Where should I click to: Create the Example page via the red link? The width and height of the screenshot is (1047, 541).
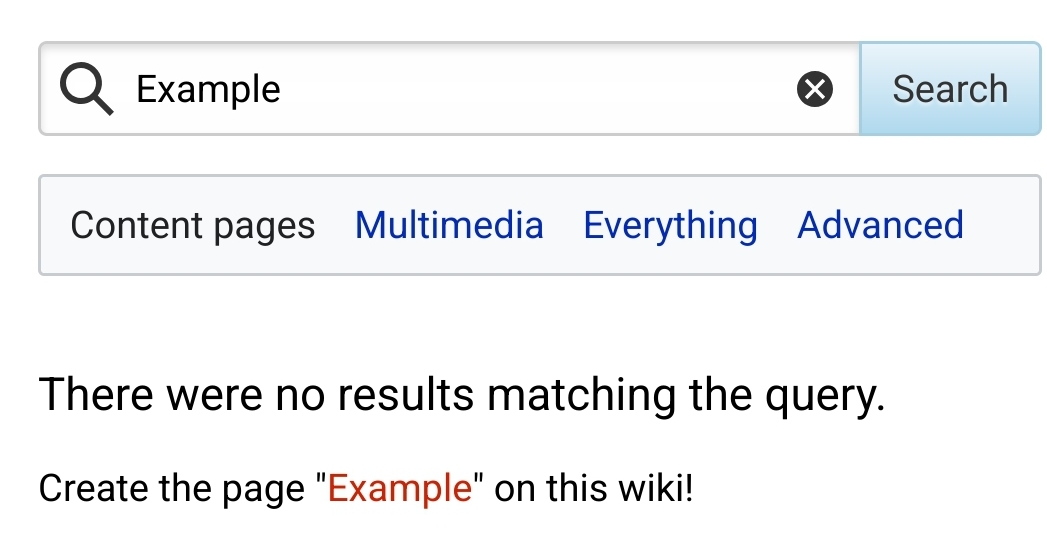click(x=399, y=488)
